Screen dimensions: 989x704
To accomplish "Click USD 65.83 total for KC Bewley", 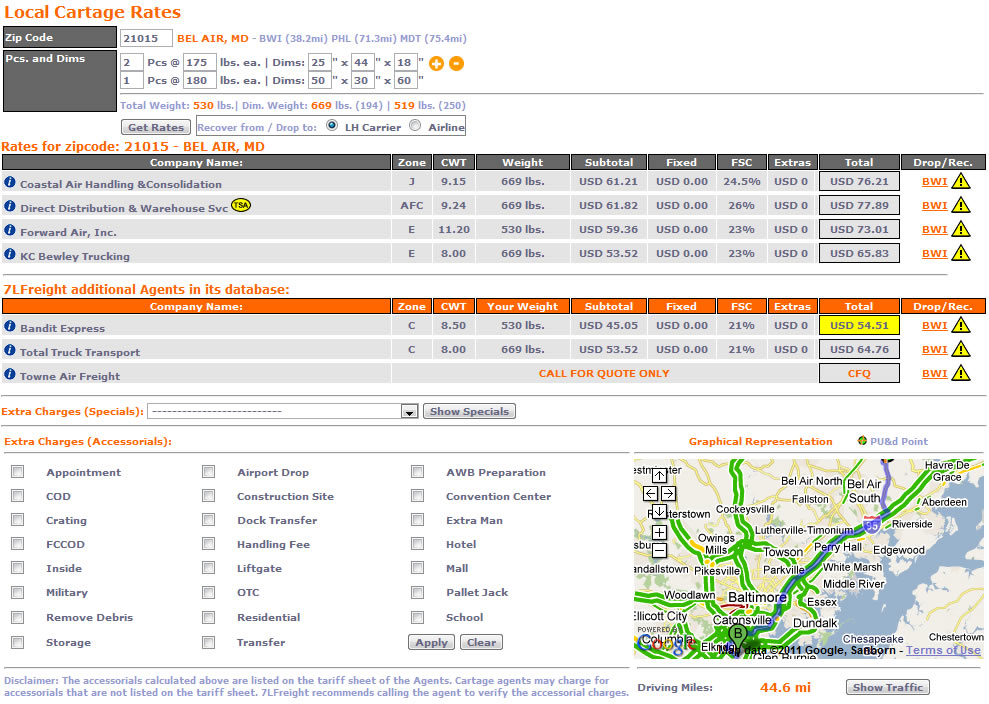I will point(859,254).
